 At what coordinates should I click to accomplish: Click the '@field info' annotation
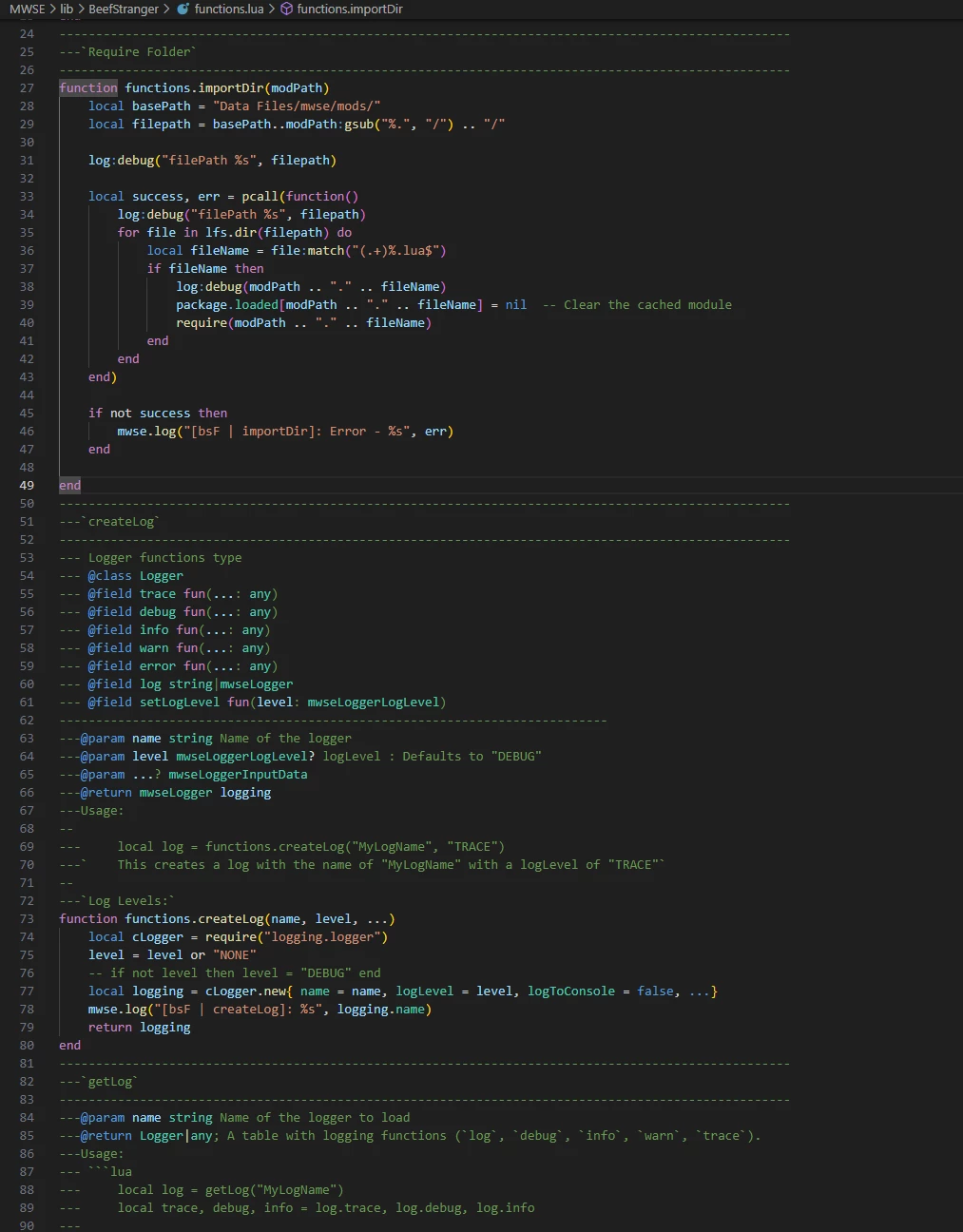pyautogui.click(x=128, y=630)
